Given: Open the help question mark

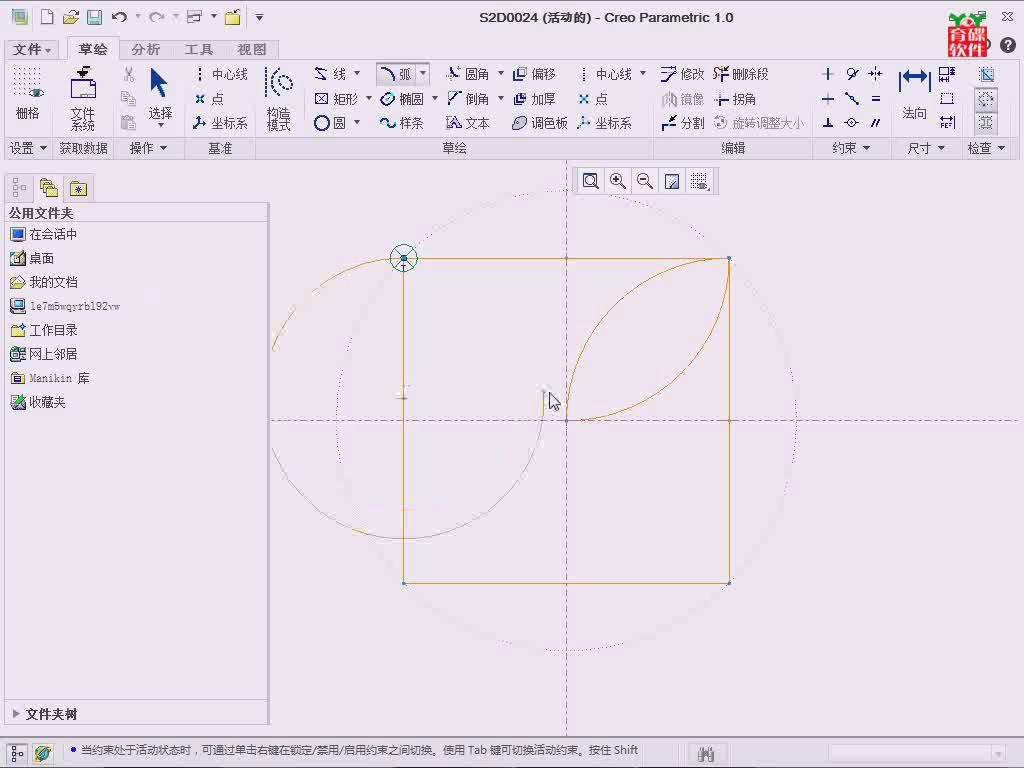Looking at the screenshot, I should (x=1008, y=45).
